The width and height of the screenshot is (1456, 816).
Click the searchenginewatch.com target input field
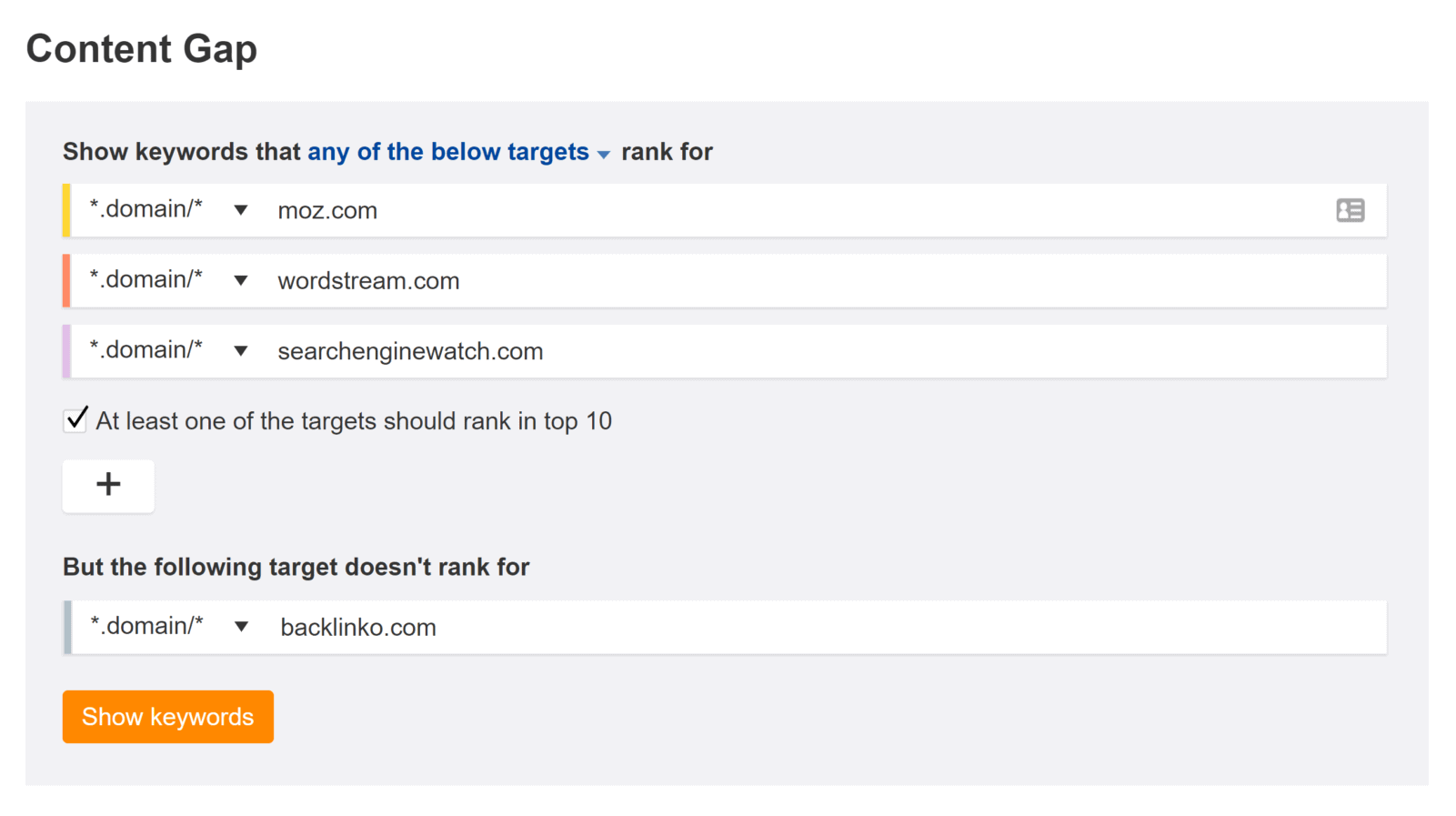tap(828, 350)
